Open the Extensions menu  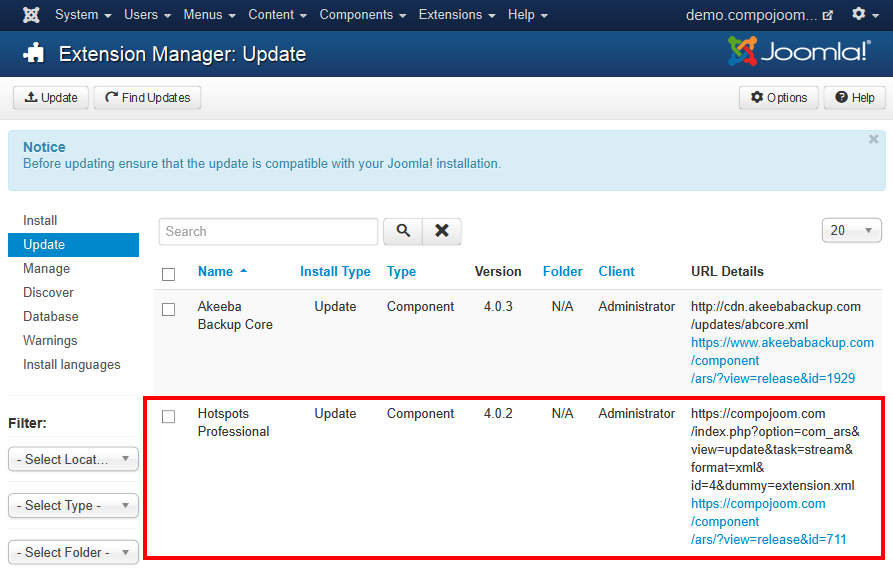(x=457, y=15)
